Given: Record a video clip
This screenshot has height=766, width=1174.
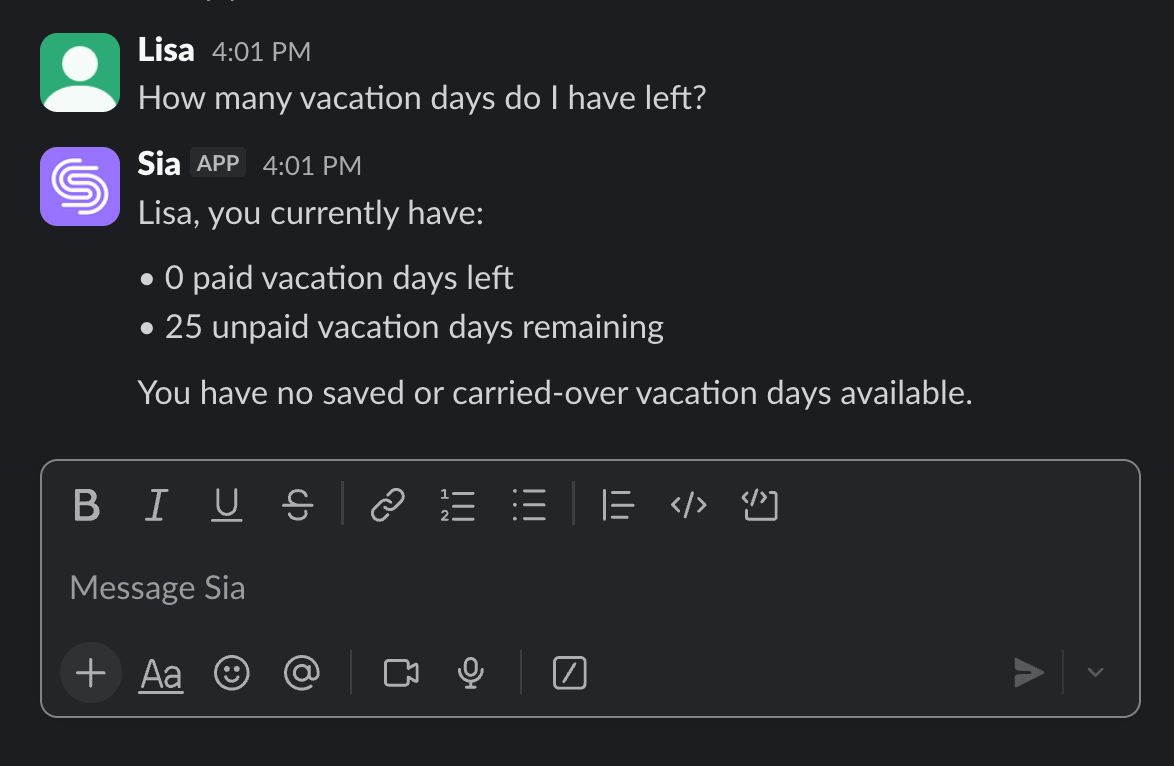Looking at the screenshot, I should click(401, 674).
